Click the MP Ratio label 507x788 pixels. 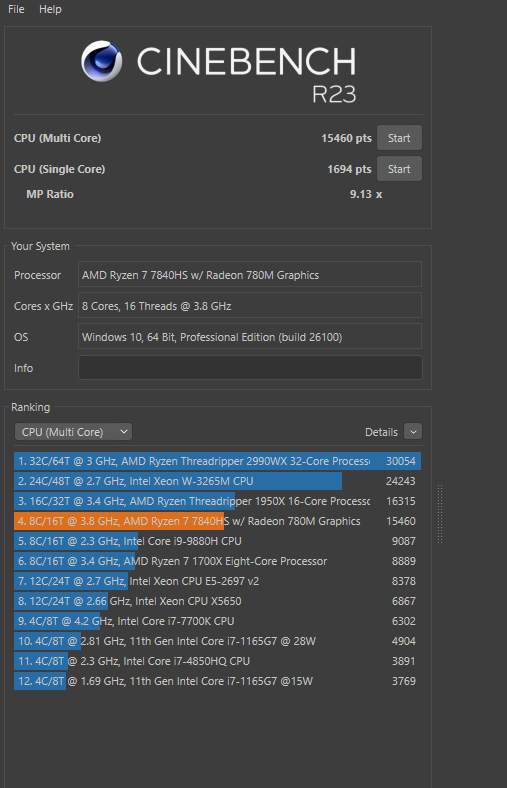50,194
